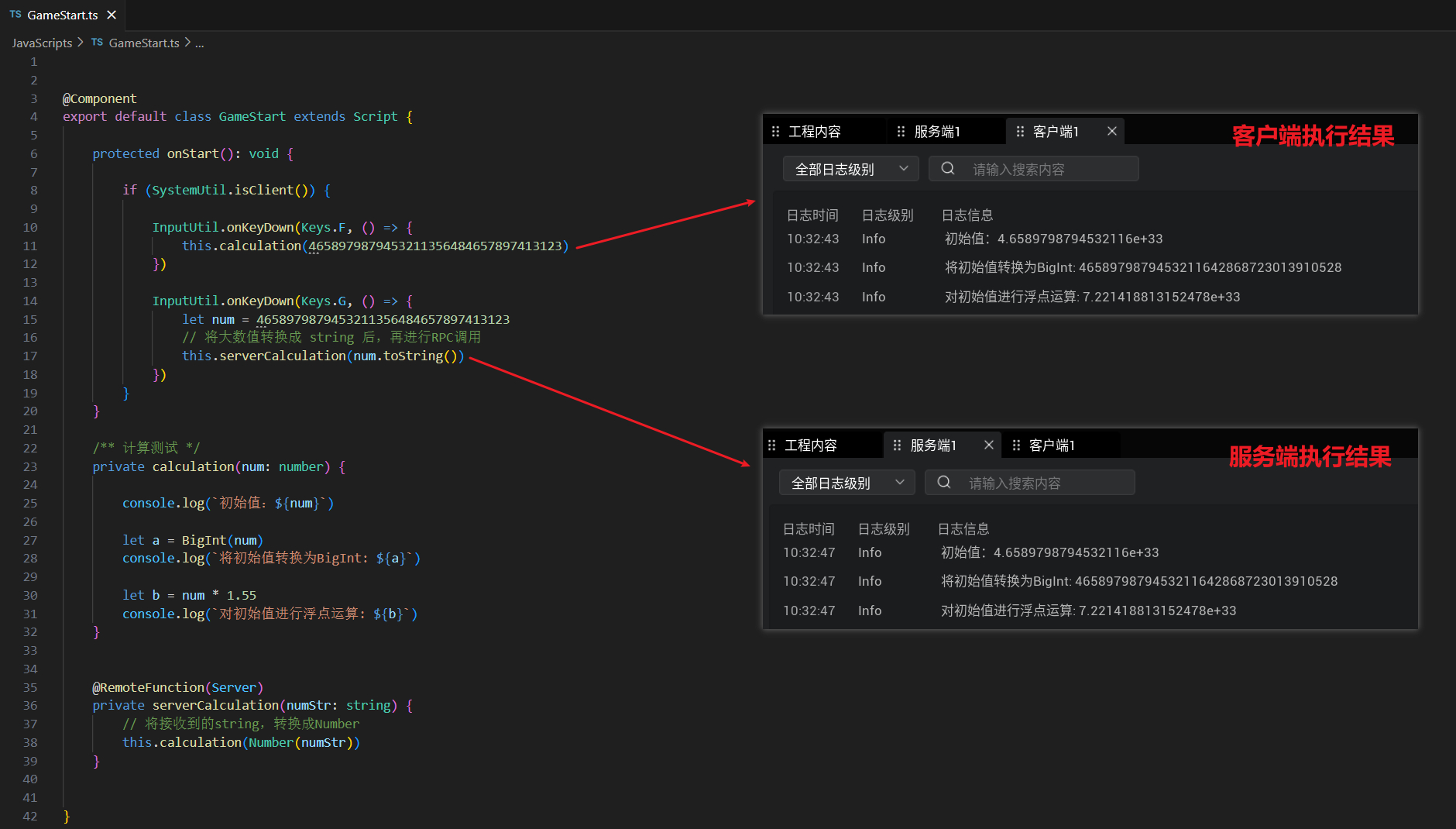Click 日志级别 column header in server panel
1456x829 pixels.
tap(884, 529)
